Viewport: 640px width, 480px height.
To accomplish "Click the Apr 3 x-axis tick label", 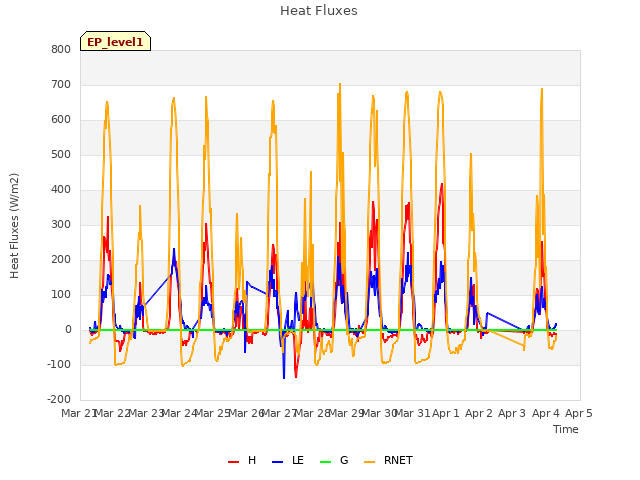I will click(512, 413).
